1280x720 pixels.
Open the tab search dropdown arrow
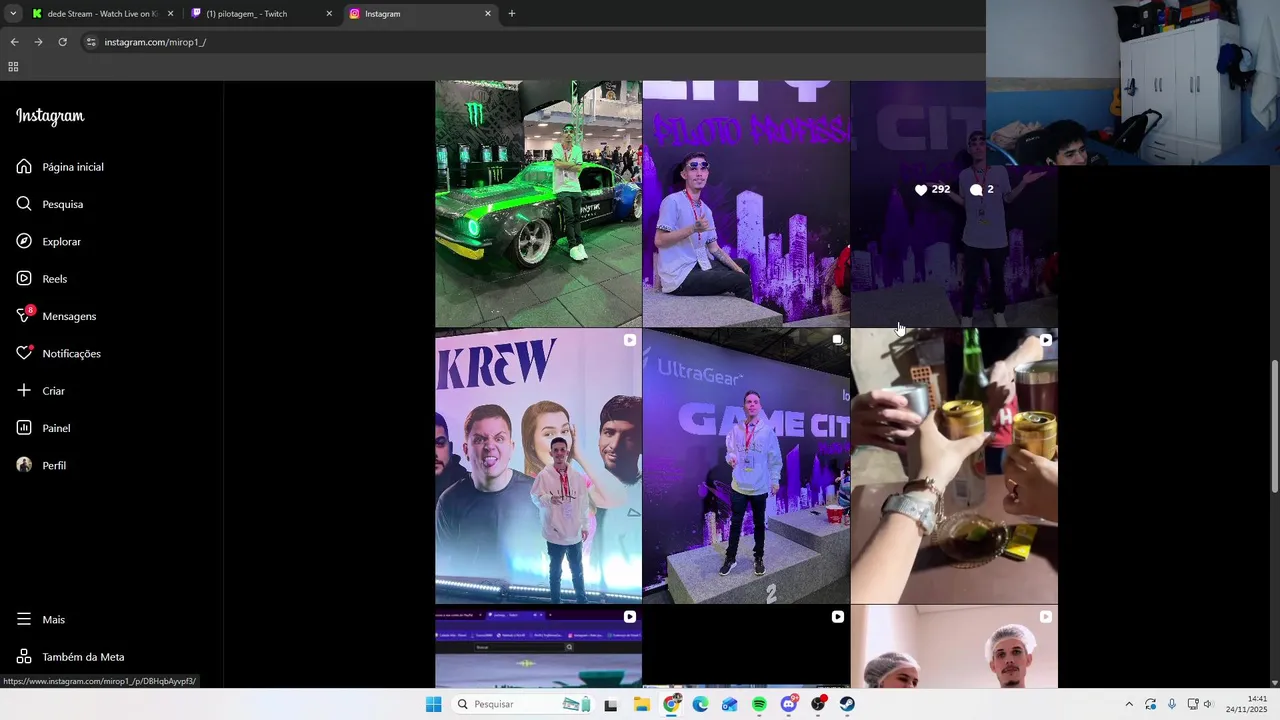click(13, 14)
